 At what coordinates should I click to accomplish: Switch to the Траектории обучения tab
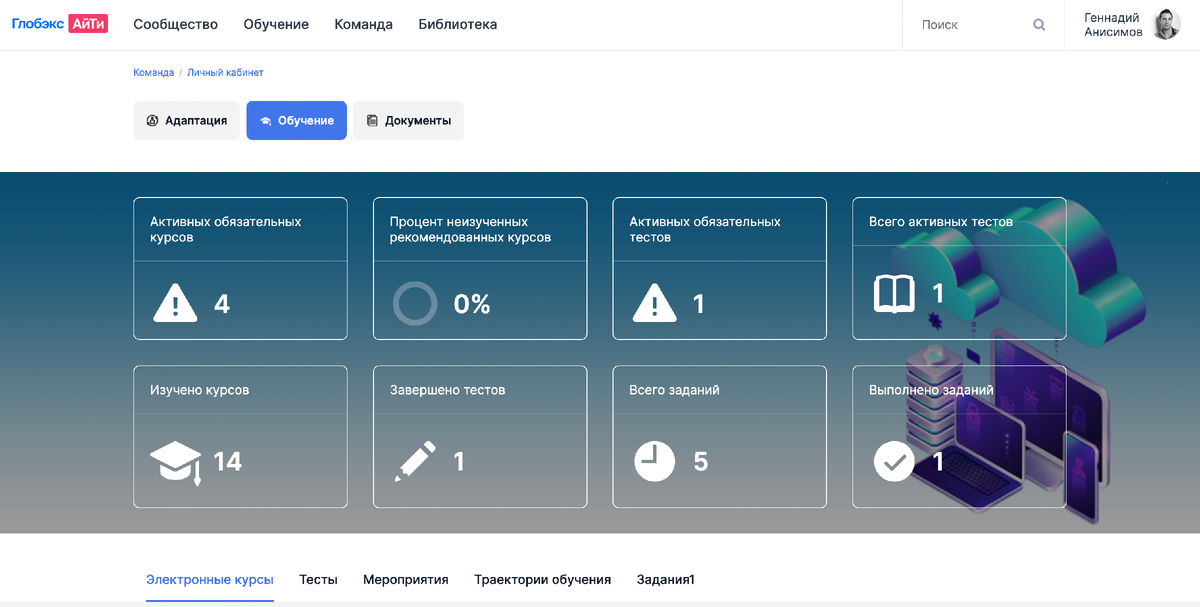(543, 580)
